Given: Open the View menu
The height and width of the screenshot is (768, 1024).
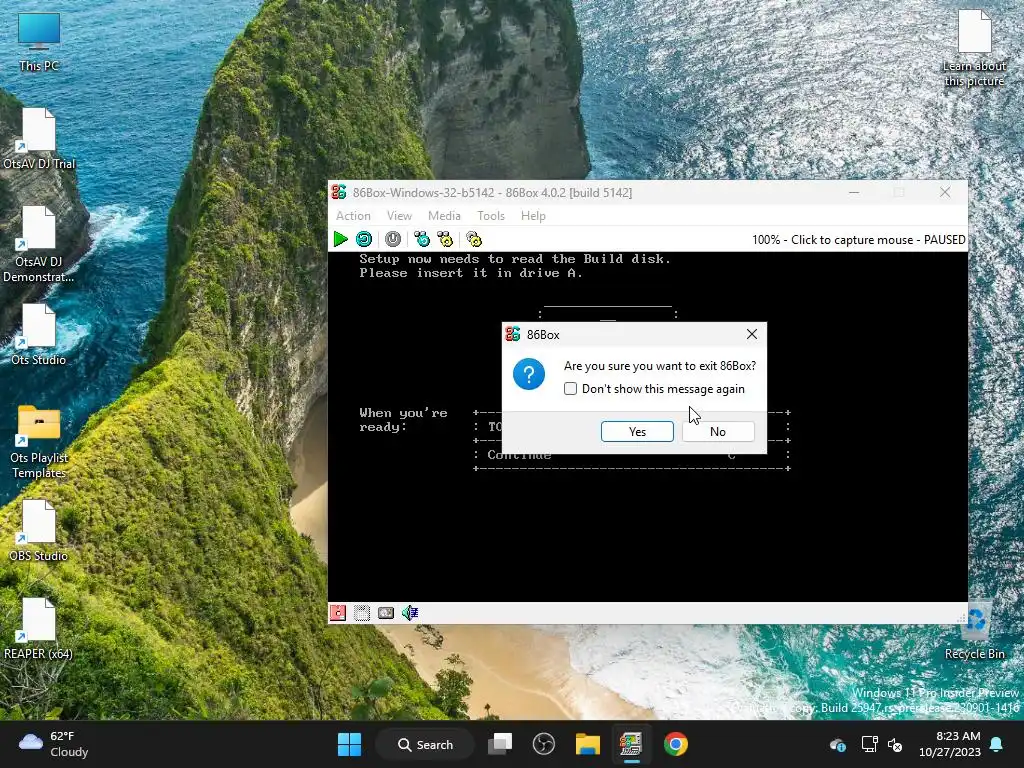Looking at the screenshot, I should point(399,216).
